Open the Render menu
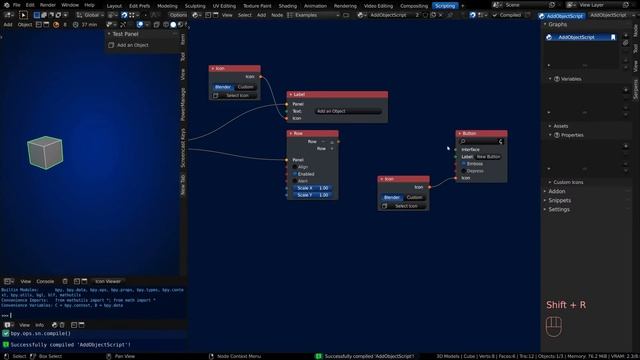Viewport: 640px width, 360px height. tap(47, 5)
